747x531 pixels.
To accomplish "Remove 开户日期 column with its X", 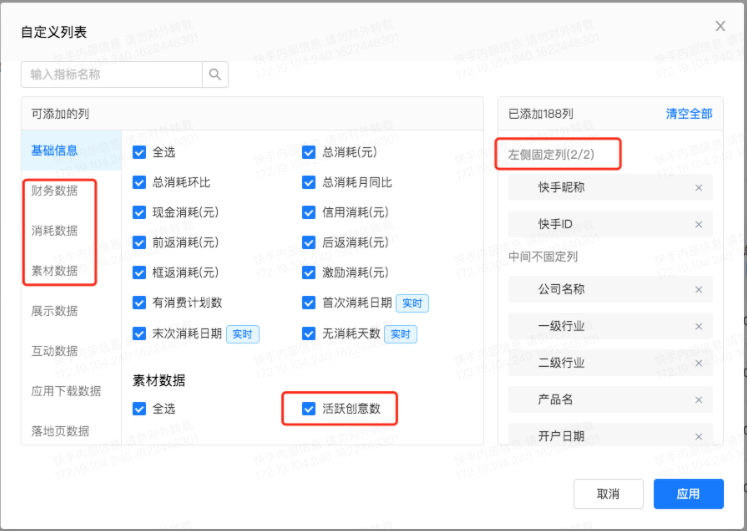I will point(698,436).
